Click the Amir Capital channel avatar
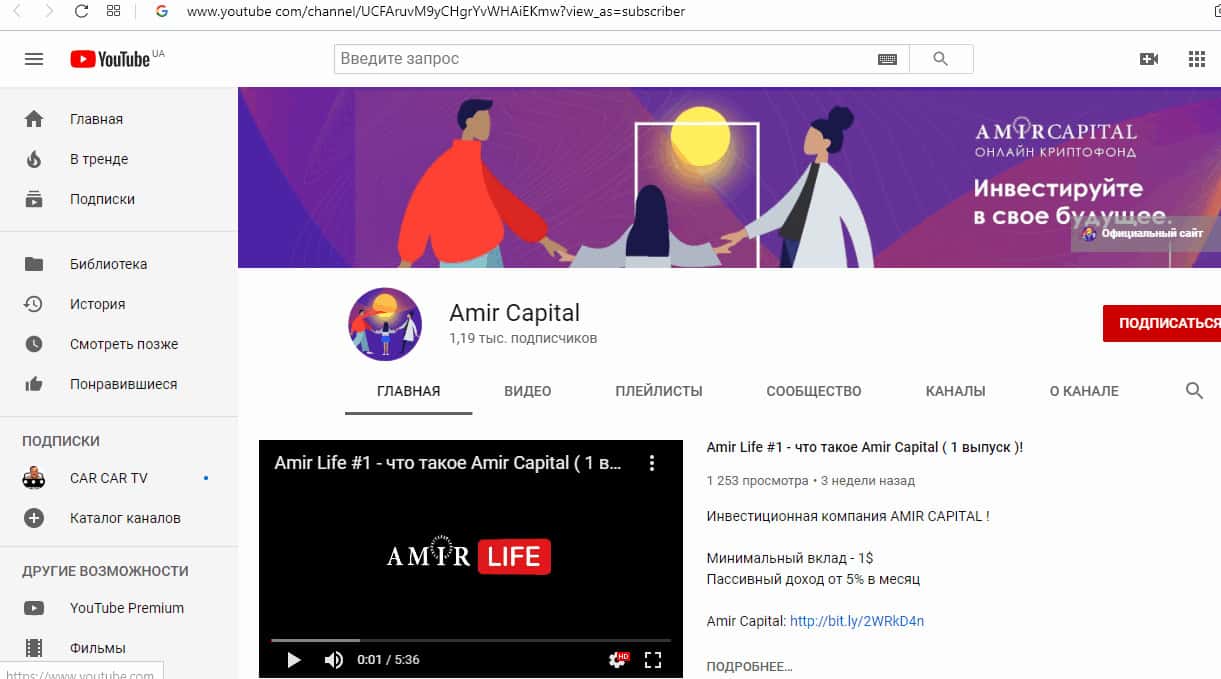1221x679 pixels. (385, 324)
